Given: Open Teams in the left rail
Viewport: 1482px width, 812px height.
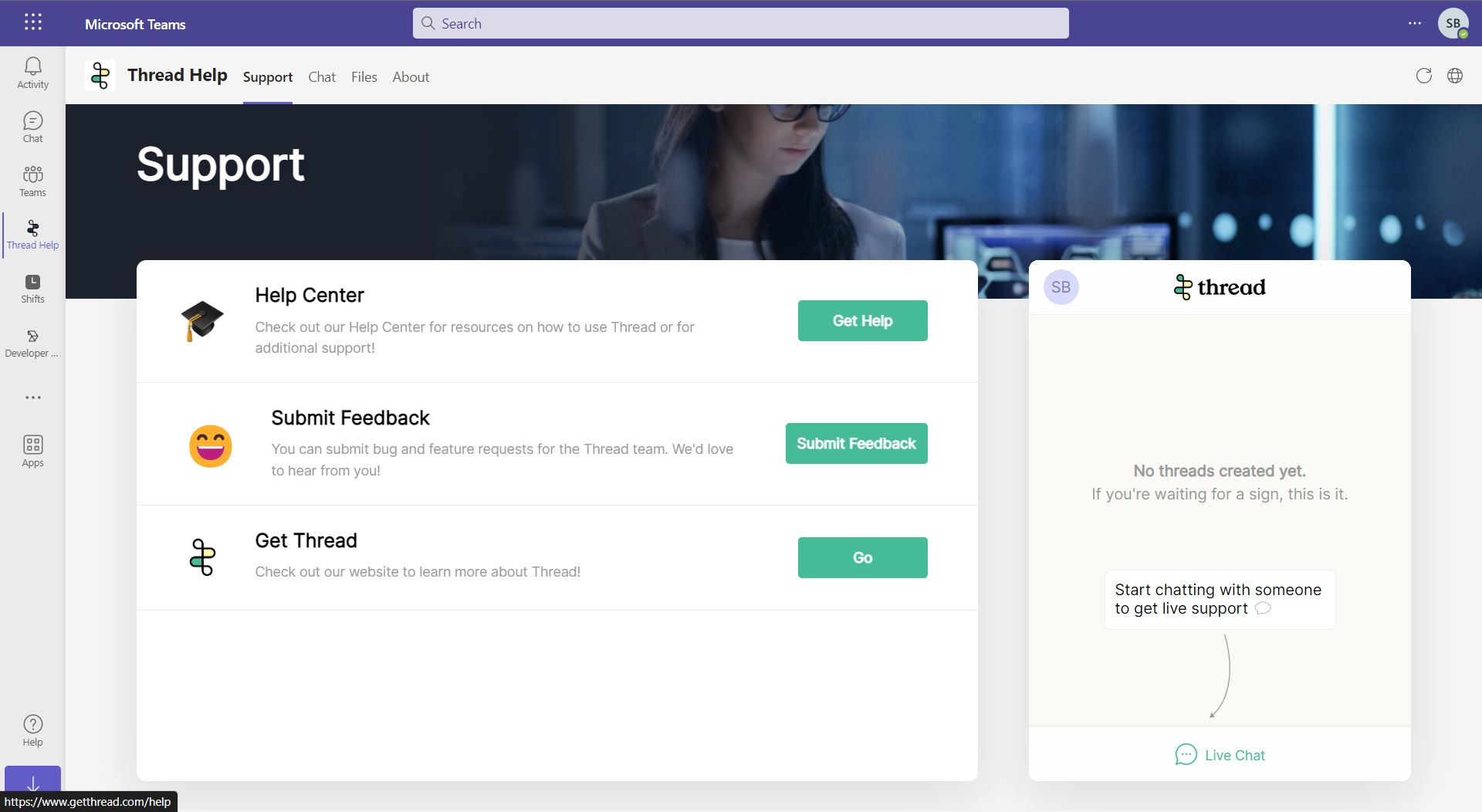Looking at the screenshot, I should [32, 181].
